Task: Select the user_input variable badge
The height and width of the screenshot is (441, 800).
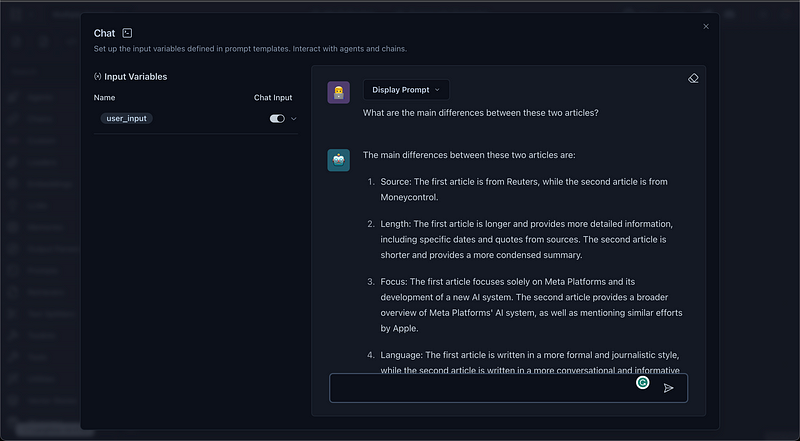Action: (126, 118)
